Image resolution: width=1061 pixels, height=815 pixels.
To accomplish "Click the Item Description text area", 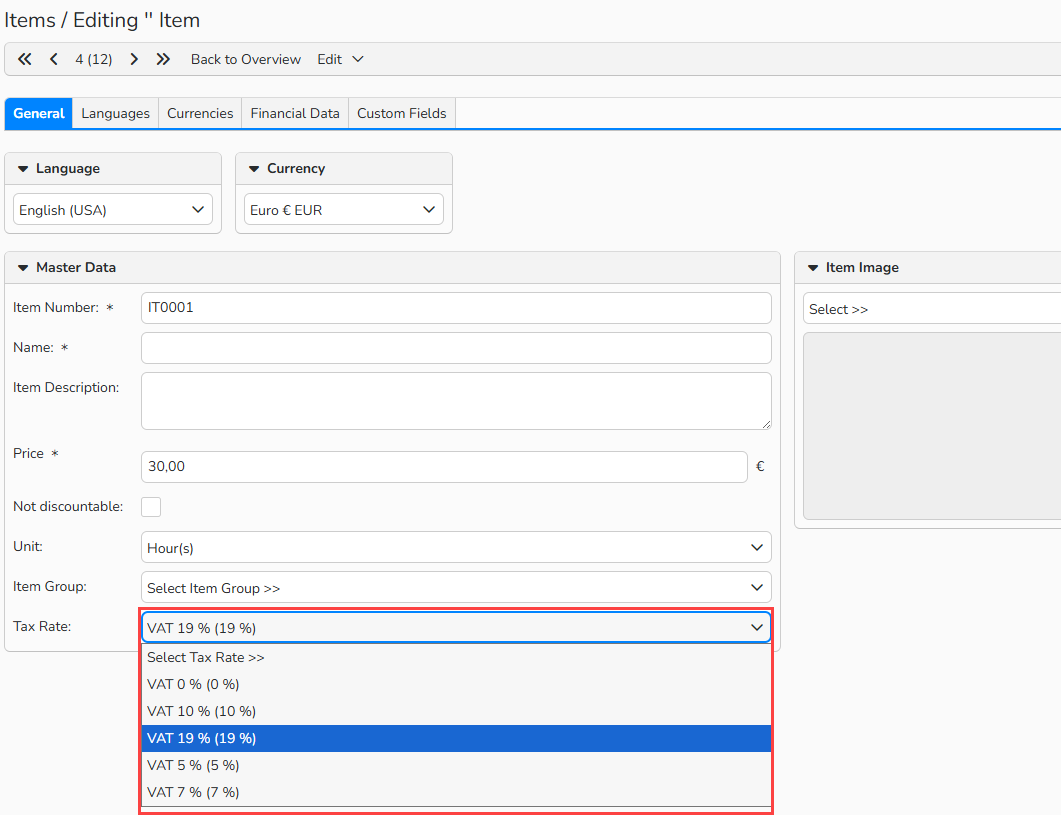I will (456, 401).
